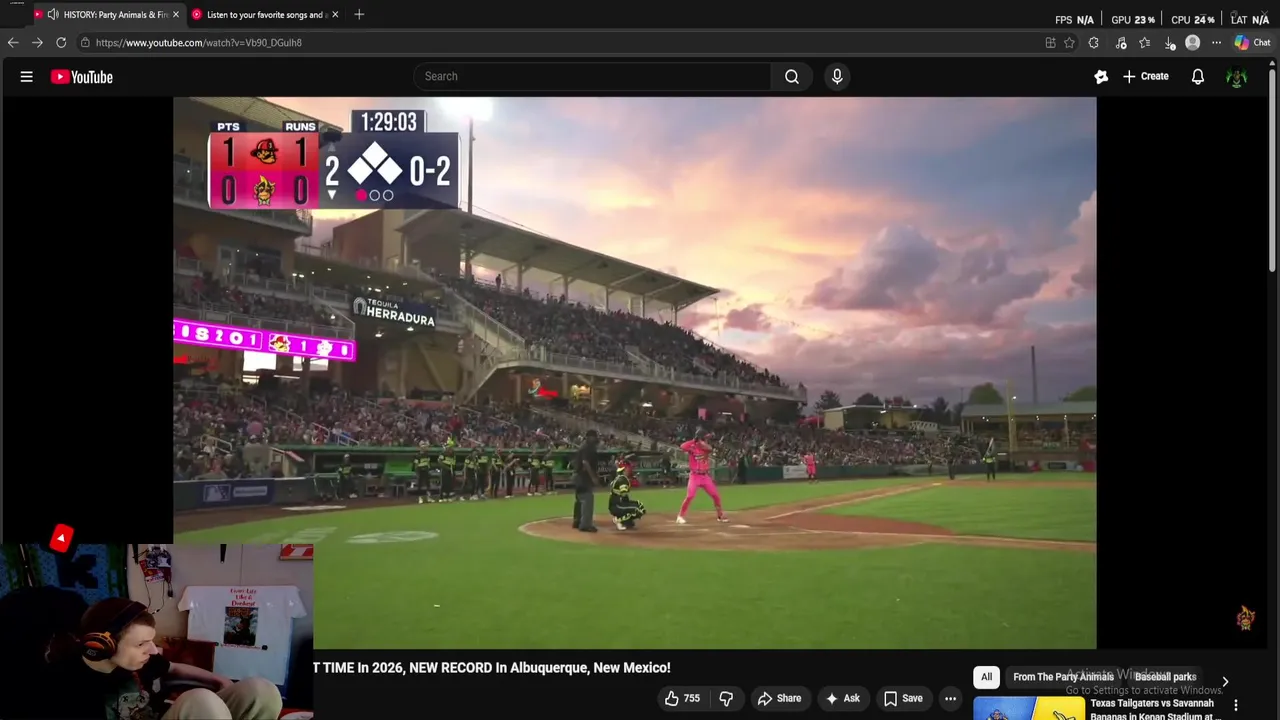1280x720 pixels.
Task: Open the media control music note icon
Action: (1121, 43)
